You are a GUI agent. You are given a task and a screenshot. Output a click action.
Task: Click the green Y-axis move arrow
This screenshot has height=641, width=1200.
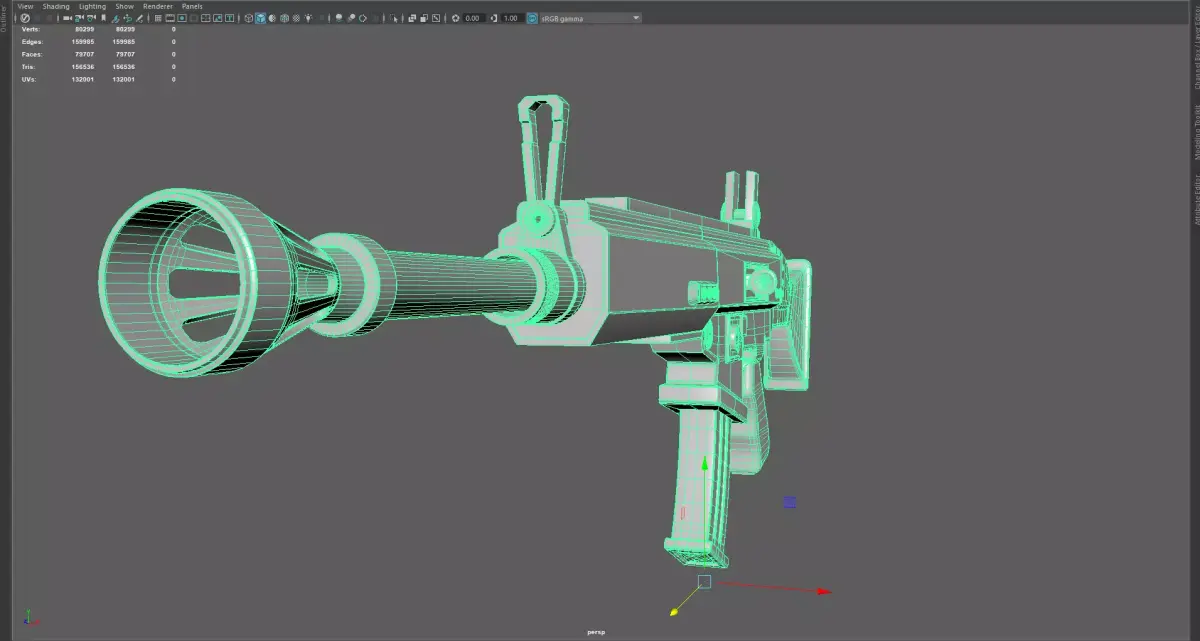click(704, 465)
